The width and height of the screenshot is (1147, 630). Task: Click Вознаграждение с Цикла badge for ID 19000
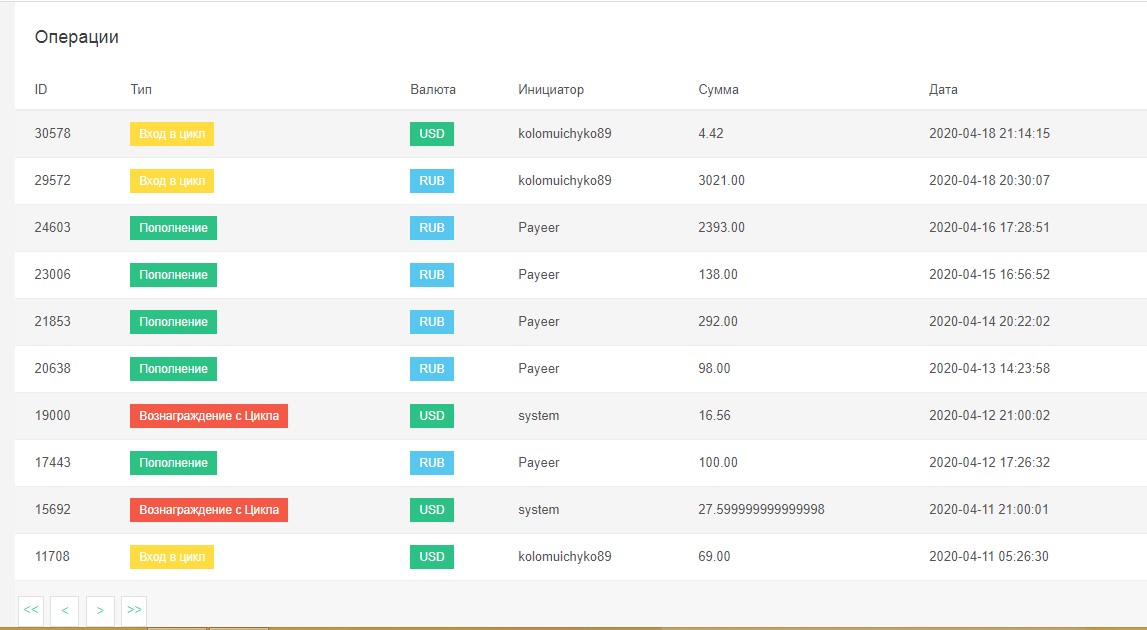coord(209,416)
